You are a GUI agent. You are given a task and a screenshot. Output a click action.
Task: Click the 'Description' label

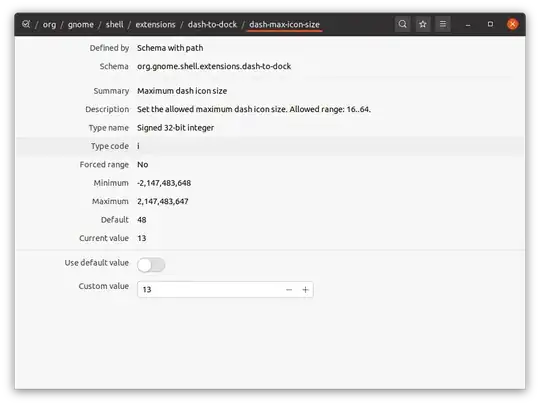[107, 109]
